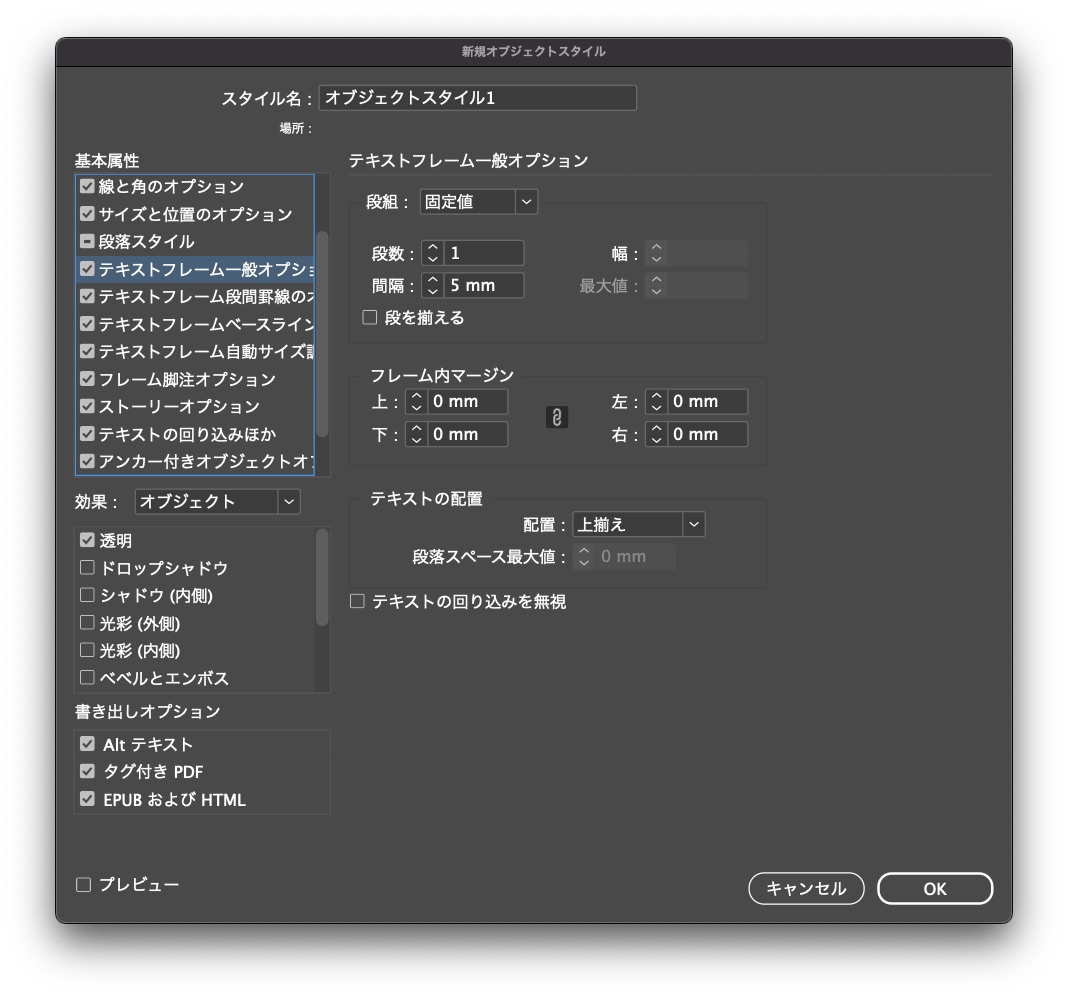Click the 右 margin stepper arrows
1068x997 pixels.
coord(656,435)
